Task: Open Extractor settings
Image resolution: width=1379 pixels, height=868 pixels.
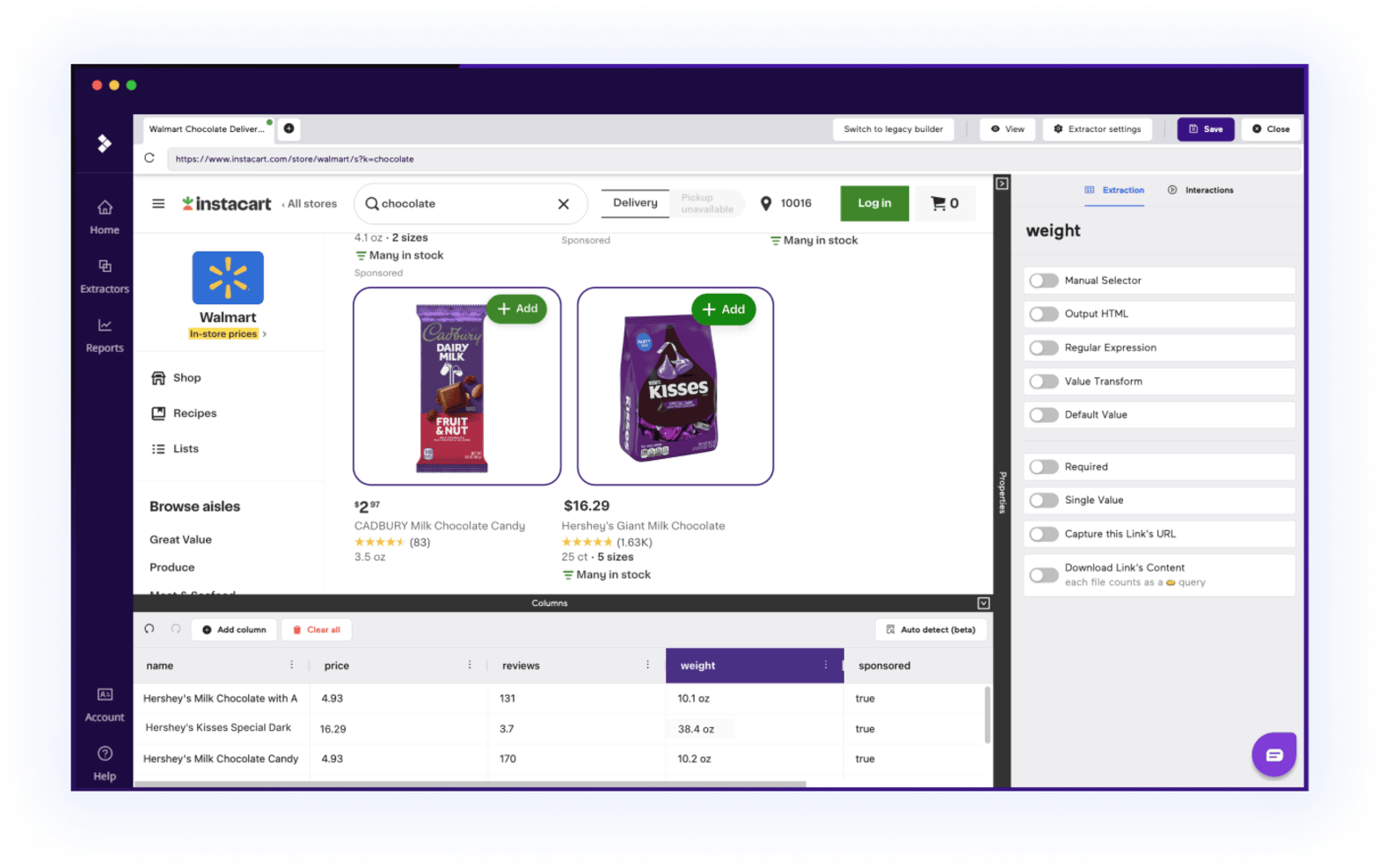Action: tap(1097, 129)
